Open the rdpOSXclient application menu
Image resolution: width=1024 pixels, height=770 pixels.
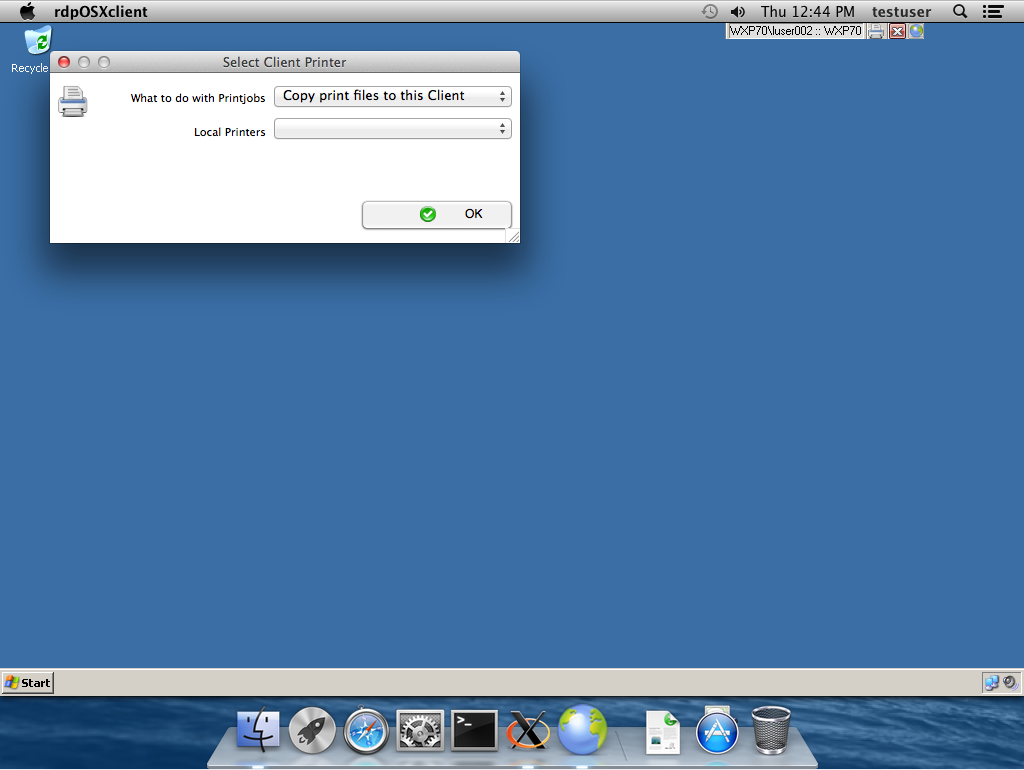click(x=101, y=11)
